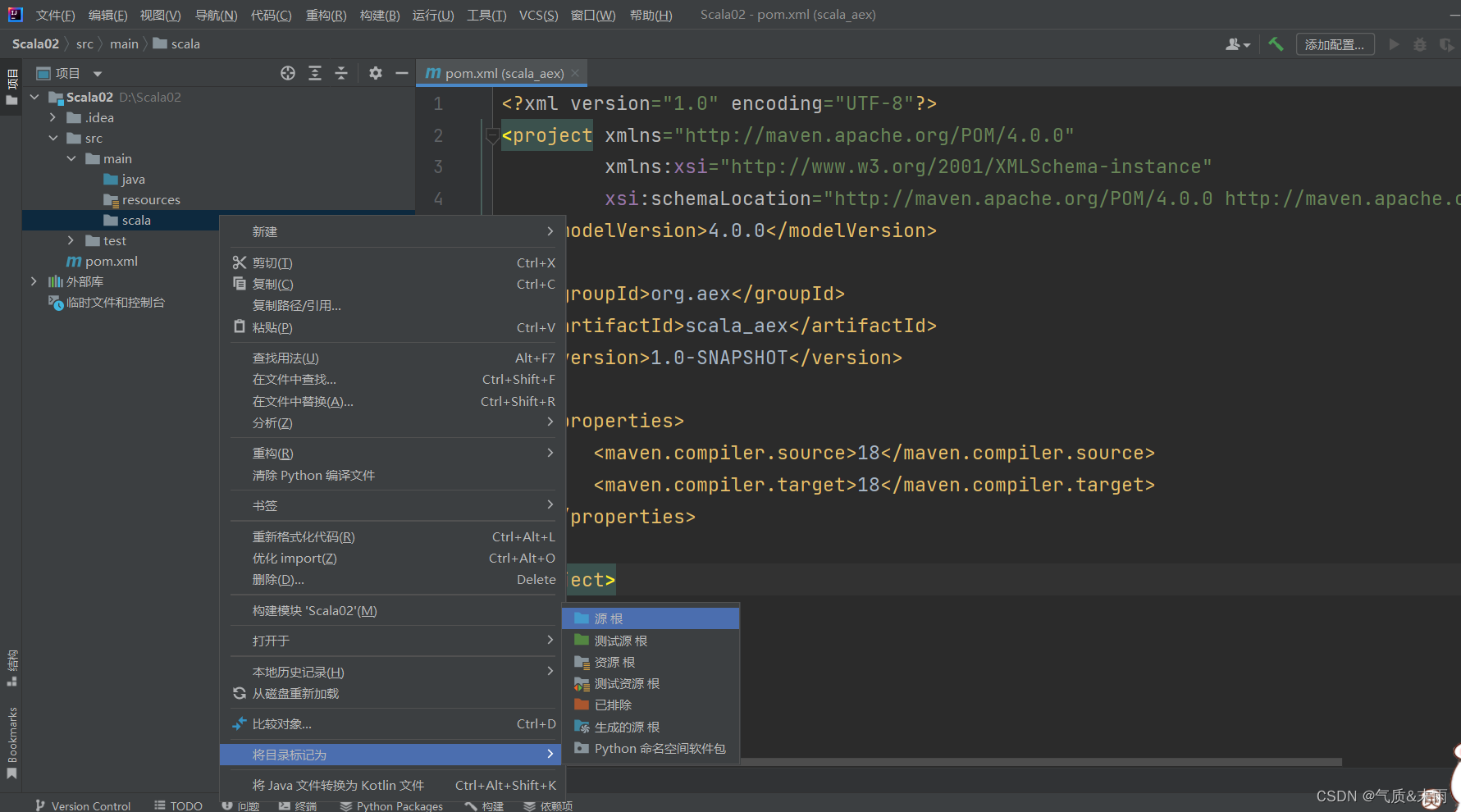Open the 终端 terminal tool window
Viewport: 1461px width, 812px height.
click(x=298, y=805)
